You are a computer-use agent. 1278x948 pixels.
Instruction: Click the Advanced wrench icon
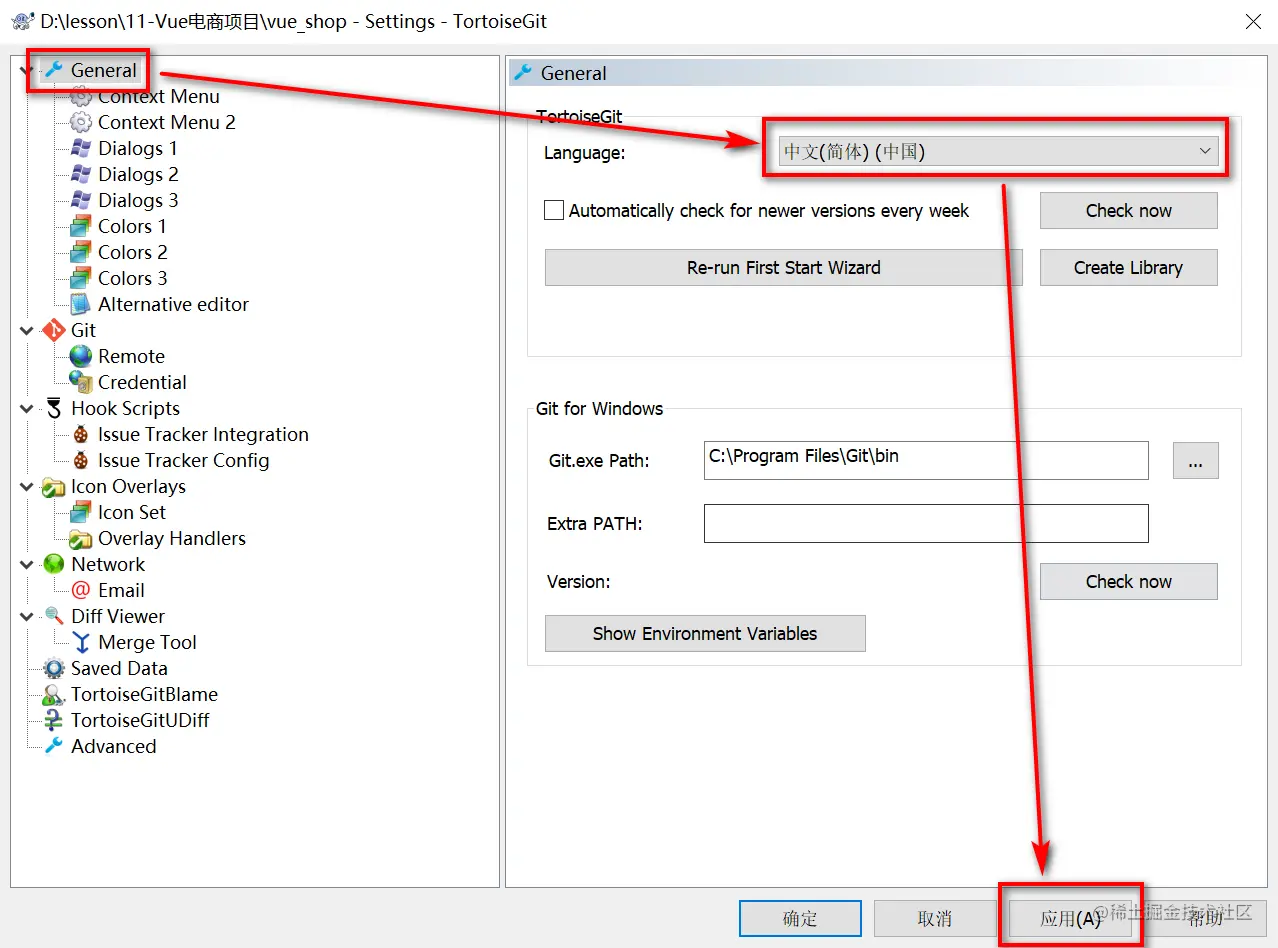(54, 746)
